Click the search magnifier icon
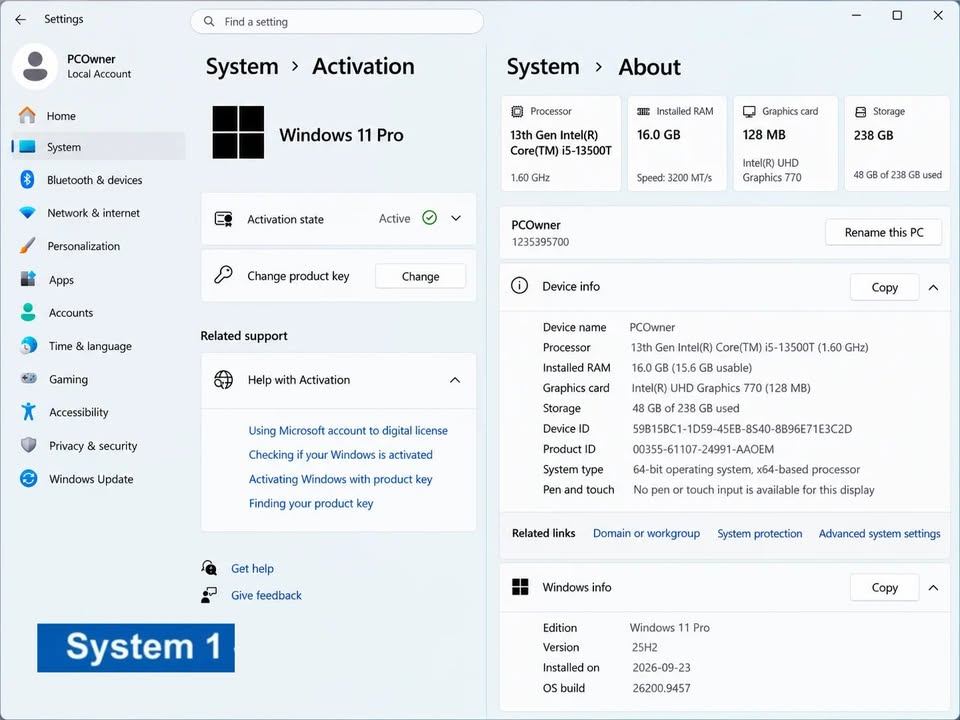The height and width of the screenshot is (720, 960). (x=209, y=21)
